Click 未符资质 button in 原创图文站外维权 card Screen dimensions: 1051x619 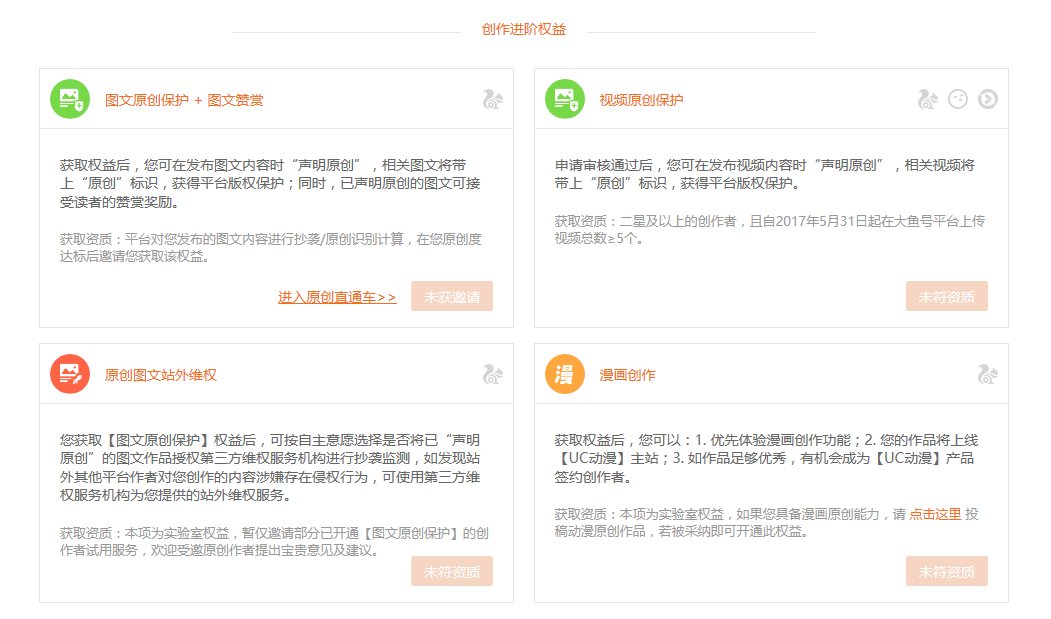point(452,572)
